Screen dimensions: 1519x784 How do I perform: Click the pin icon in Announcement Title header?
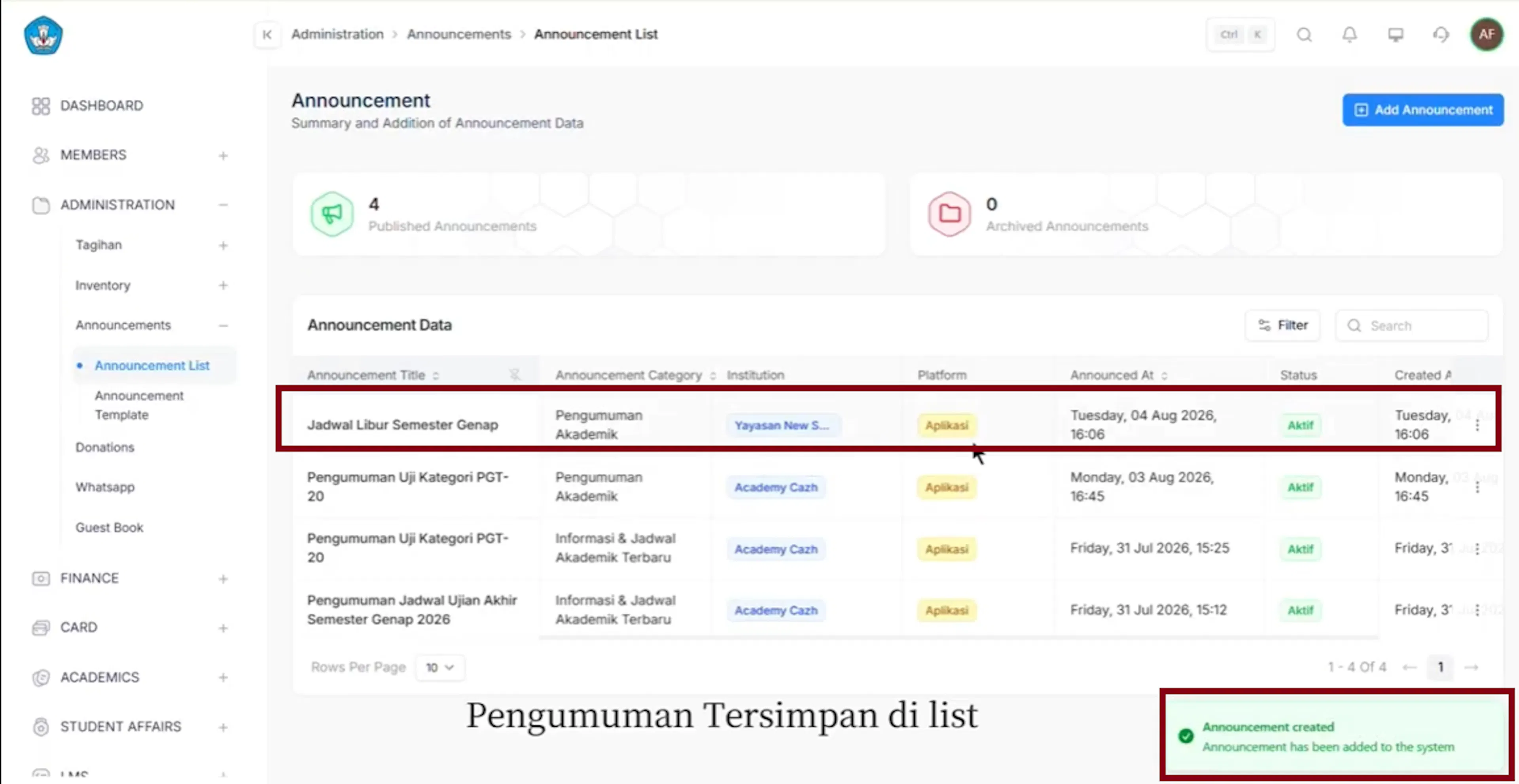click(x=515, y=375)
